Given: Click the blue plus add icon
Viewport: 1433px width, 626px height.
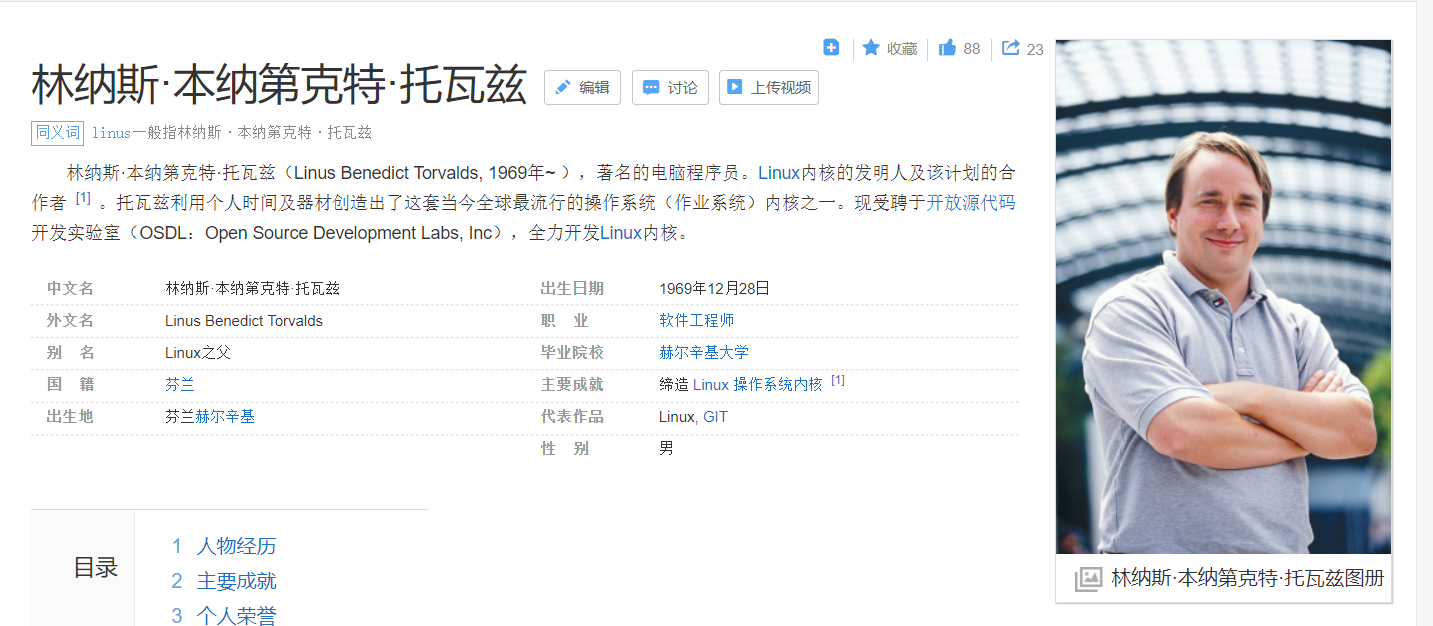Looking at the screenshot, I should [x=831, y=47].
